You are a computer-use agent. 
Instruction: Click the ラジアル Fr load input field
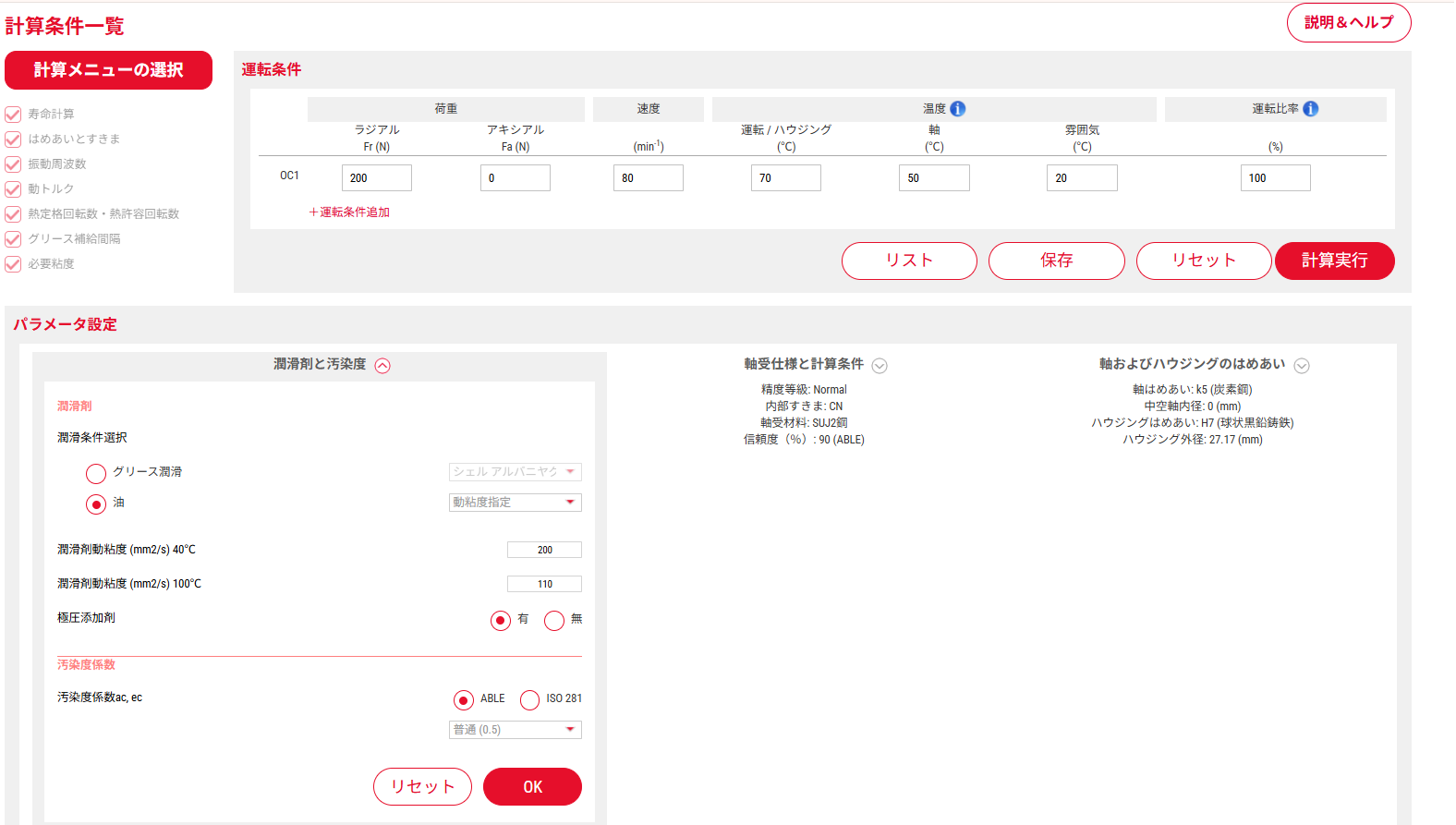click(x=376, y=178)
